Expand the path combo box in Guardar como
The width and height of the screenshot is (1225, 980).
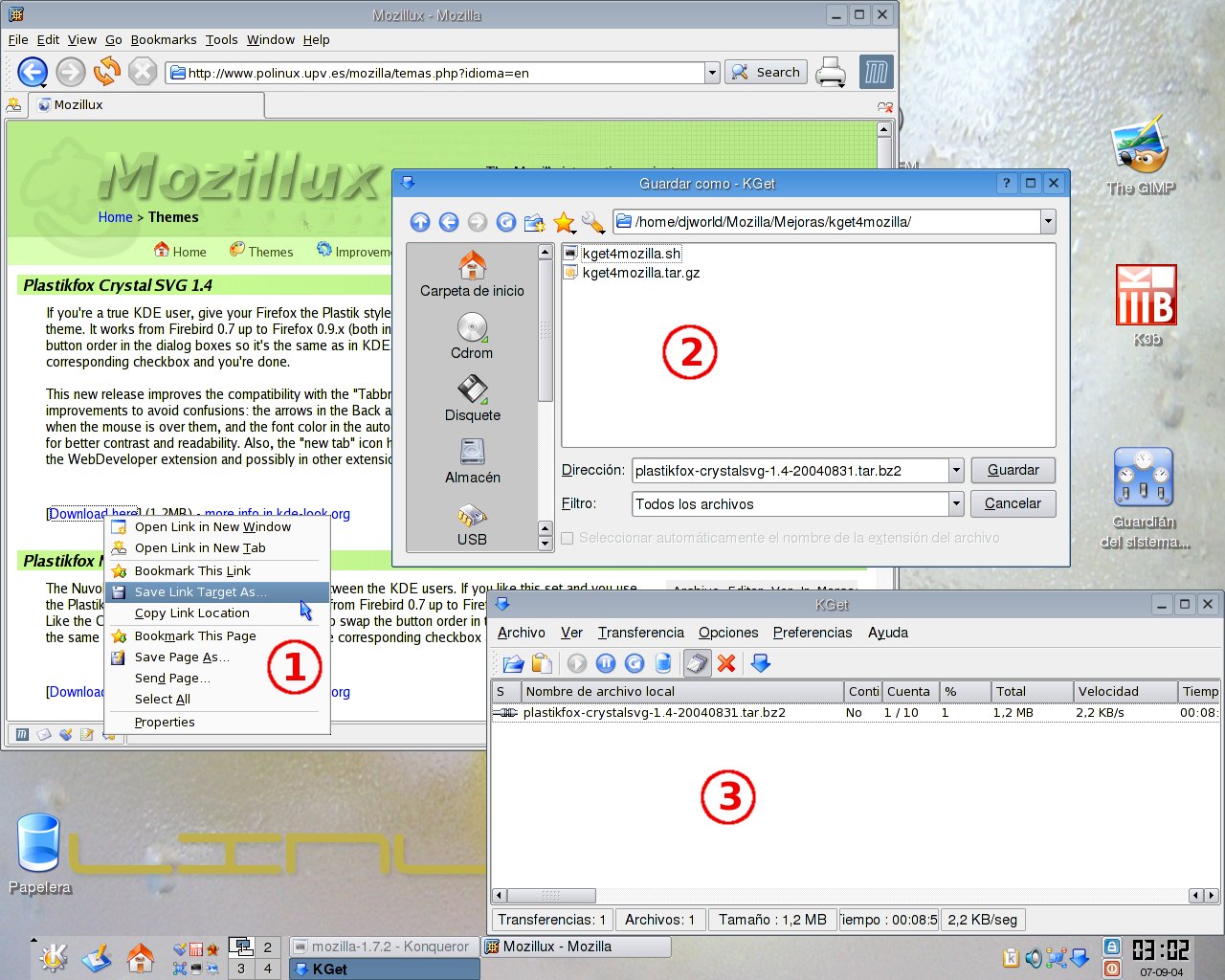click(1048, 222)
